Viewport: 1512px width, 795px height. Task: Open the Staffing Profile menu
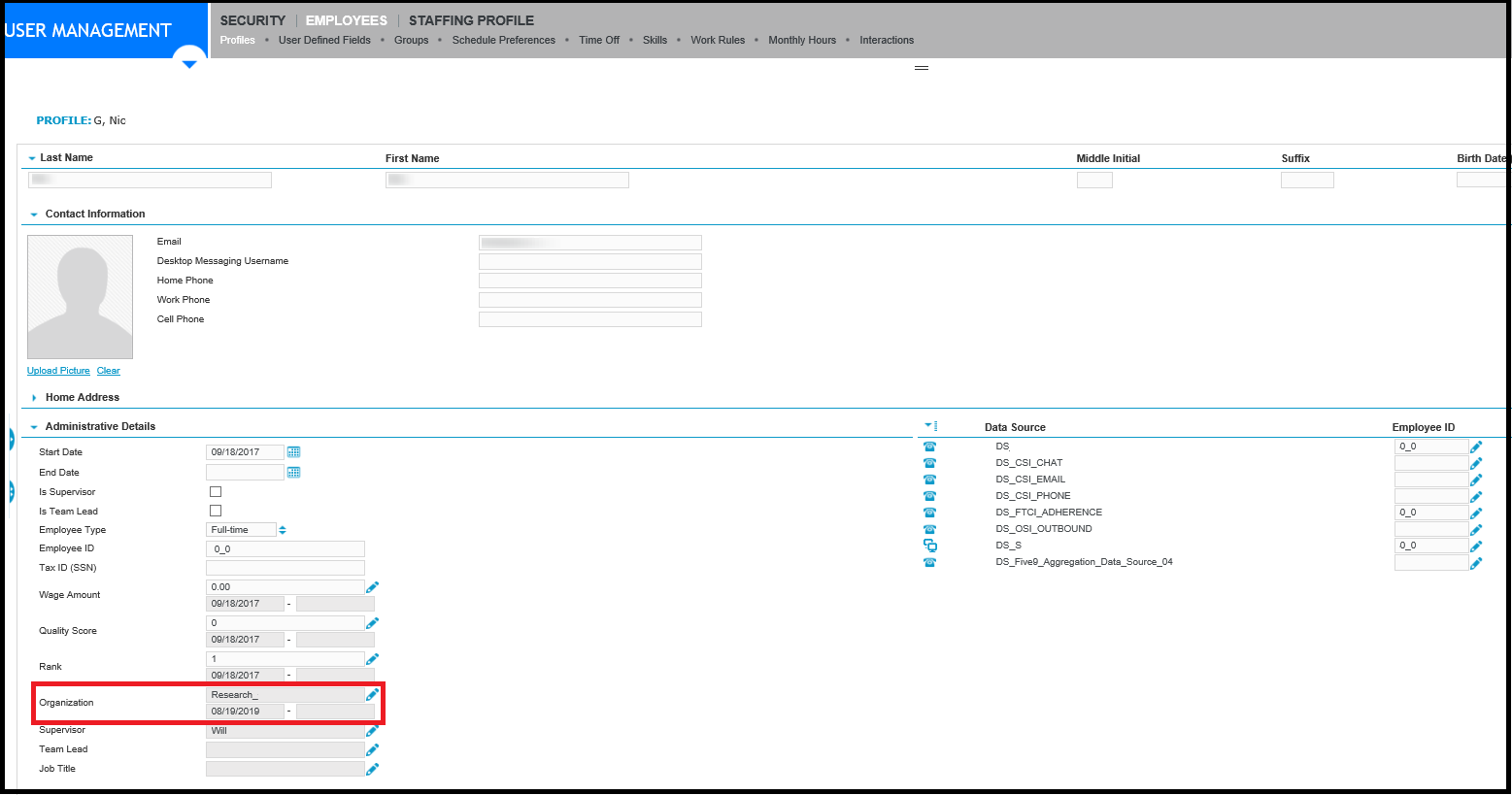pyautogui.click(x=471, y=20)
